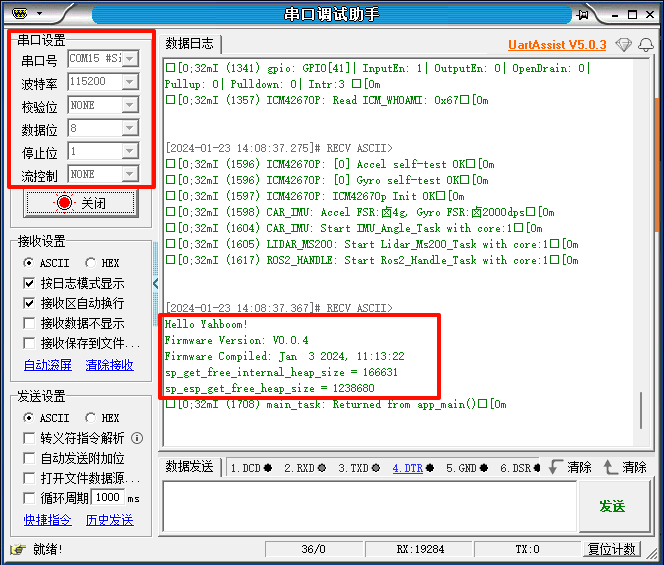Viewport: 664px width, 565px height.
Task: Open the 串口号 COM15 dropdown
Action: 129,59
